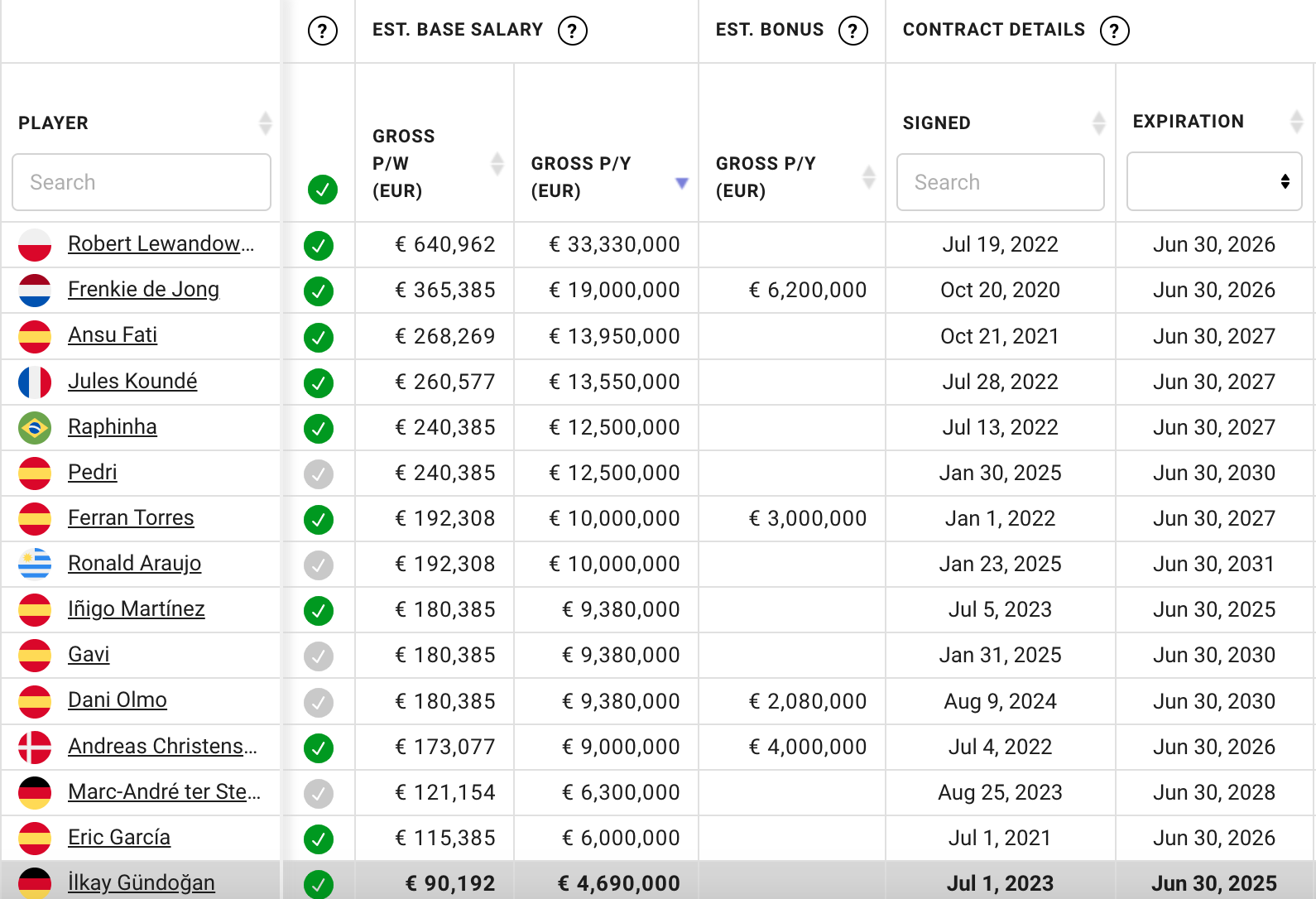1316x899 pixels.
Task: Click the € 115,385 weekly salary cell
Action: click(445, 839)
